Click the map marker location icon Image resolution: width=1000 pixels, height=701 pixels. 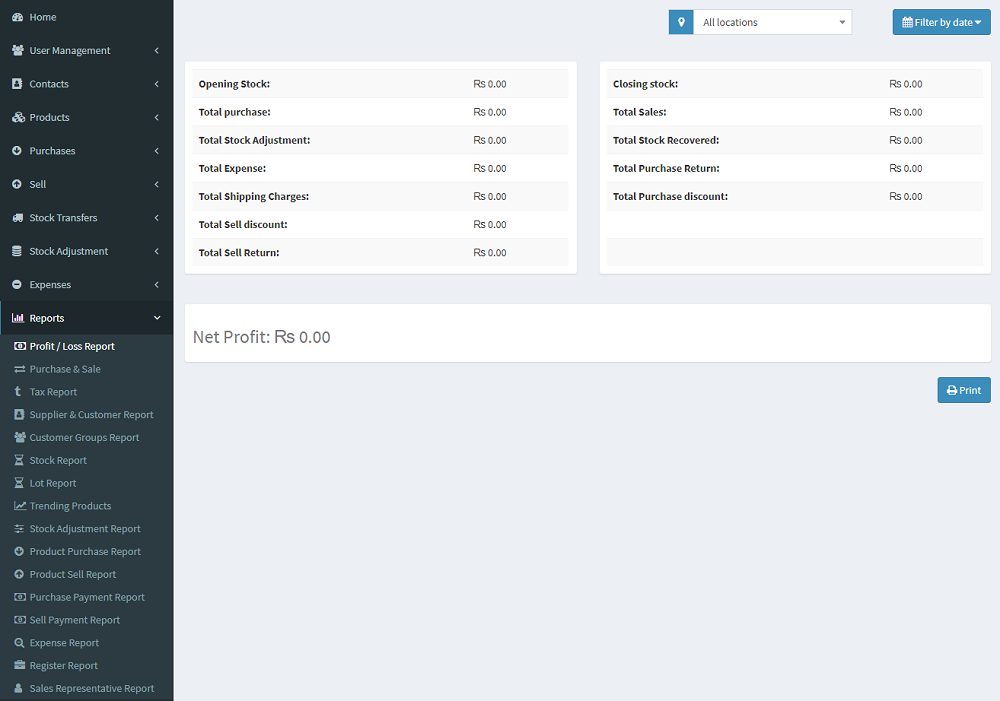[681, 22]
